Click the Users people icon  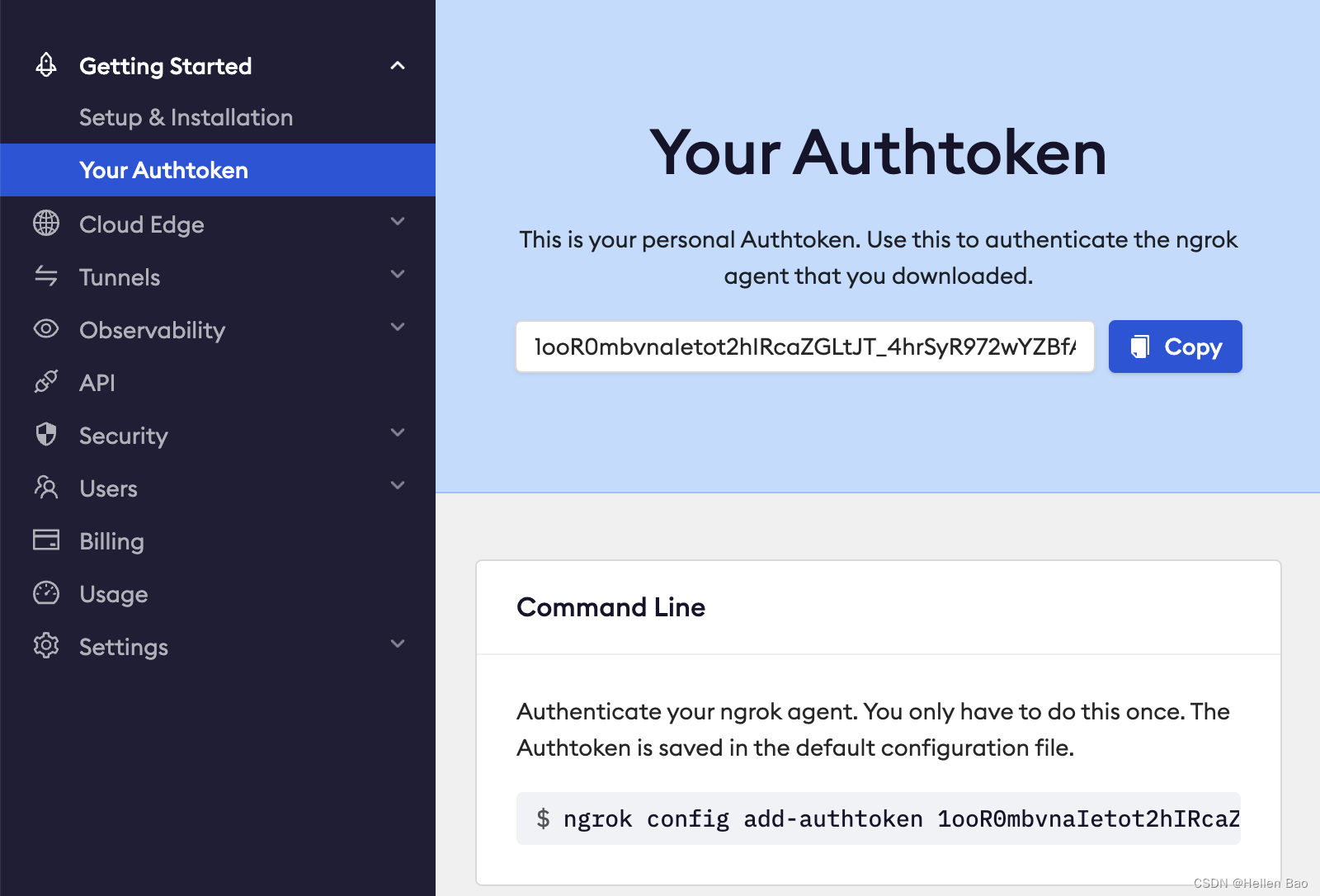(x=46, y=487)
